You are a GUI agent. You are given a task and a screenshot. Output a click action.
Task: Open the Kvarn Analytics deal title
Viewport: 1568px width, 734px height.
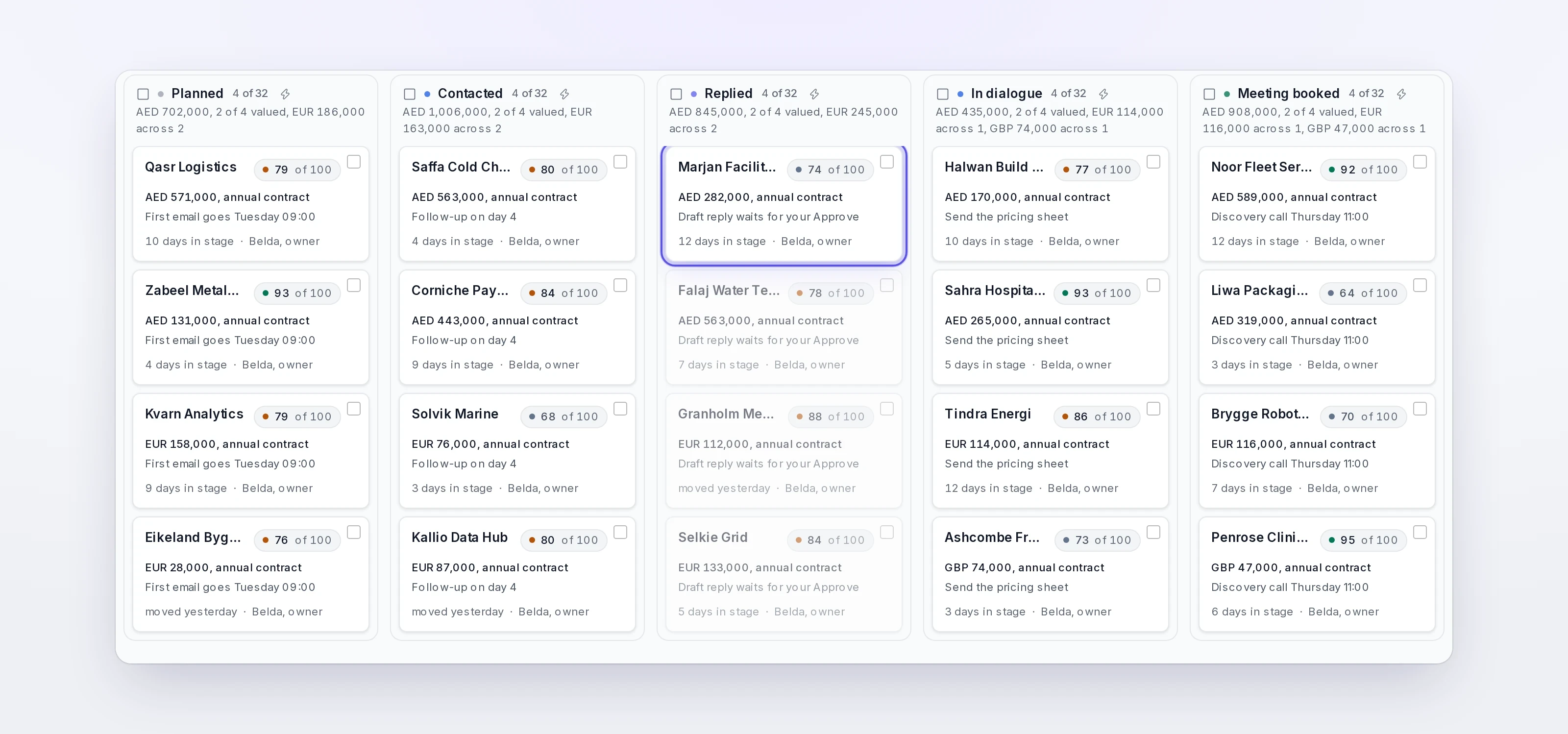194,414
